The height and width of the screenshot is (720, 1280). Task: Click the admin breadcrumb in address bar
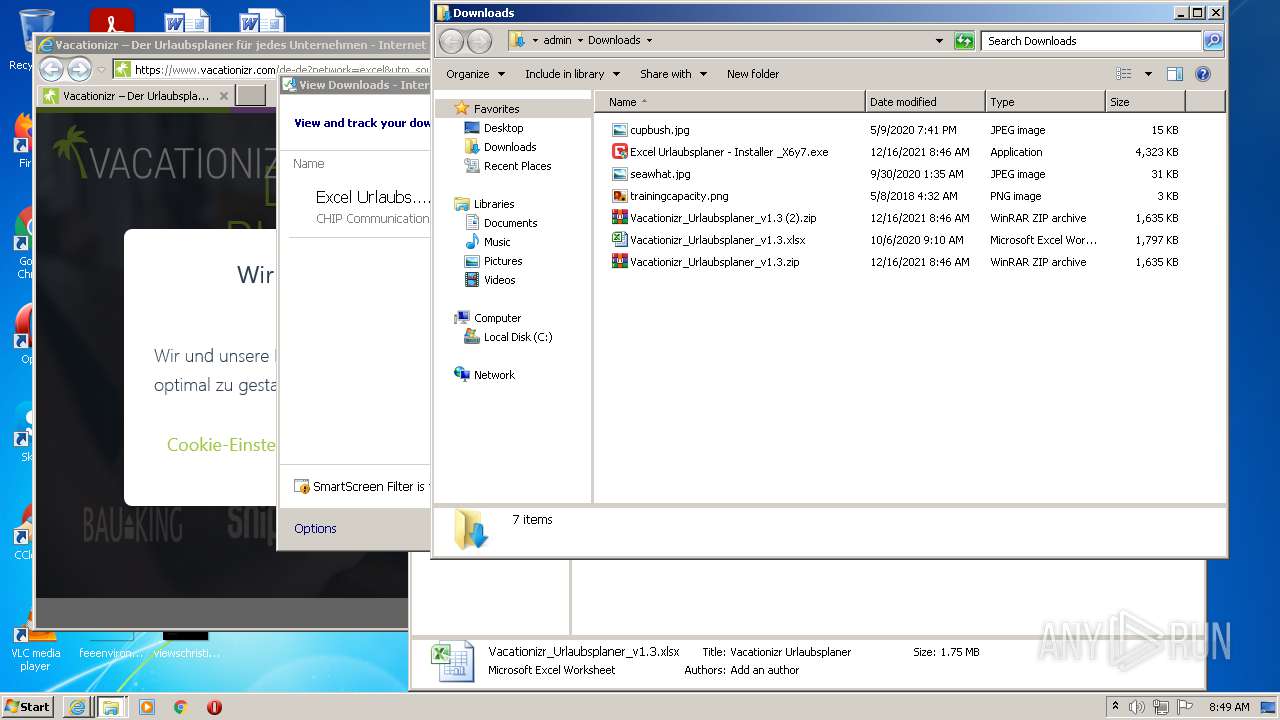(557, 40)
